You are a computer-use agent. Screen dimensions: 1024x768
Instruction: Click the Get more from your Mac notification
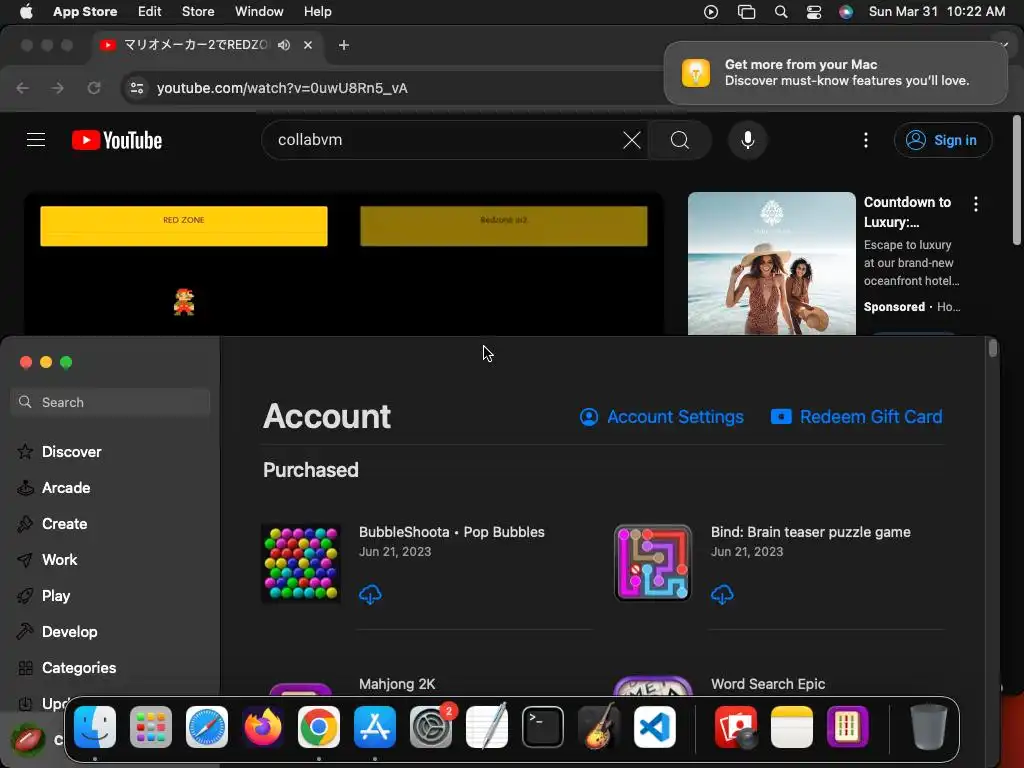click(x=835, y=72)
